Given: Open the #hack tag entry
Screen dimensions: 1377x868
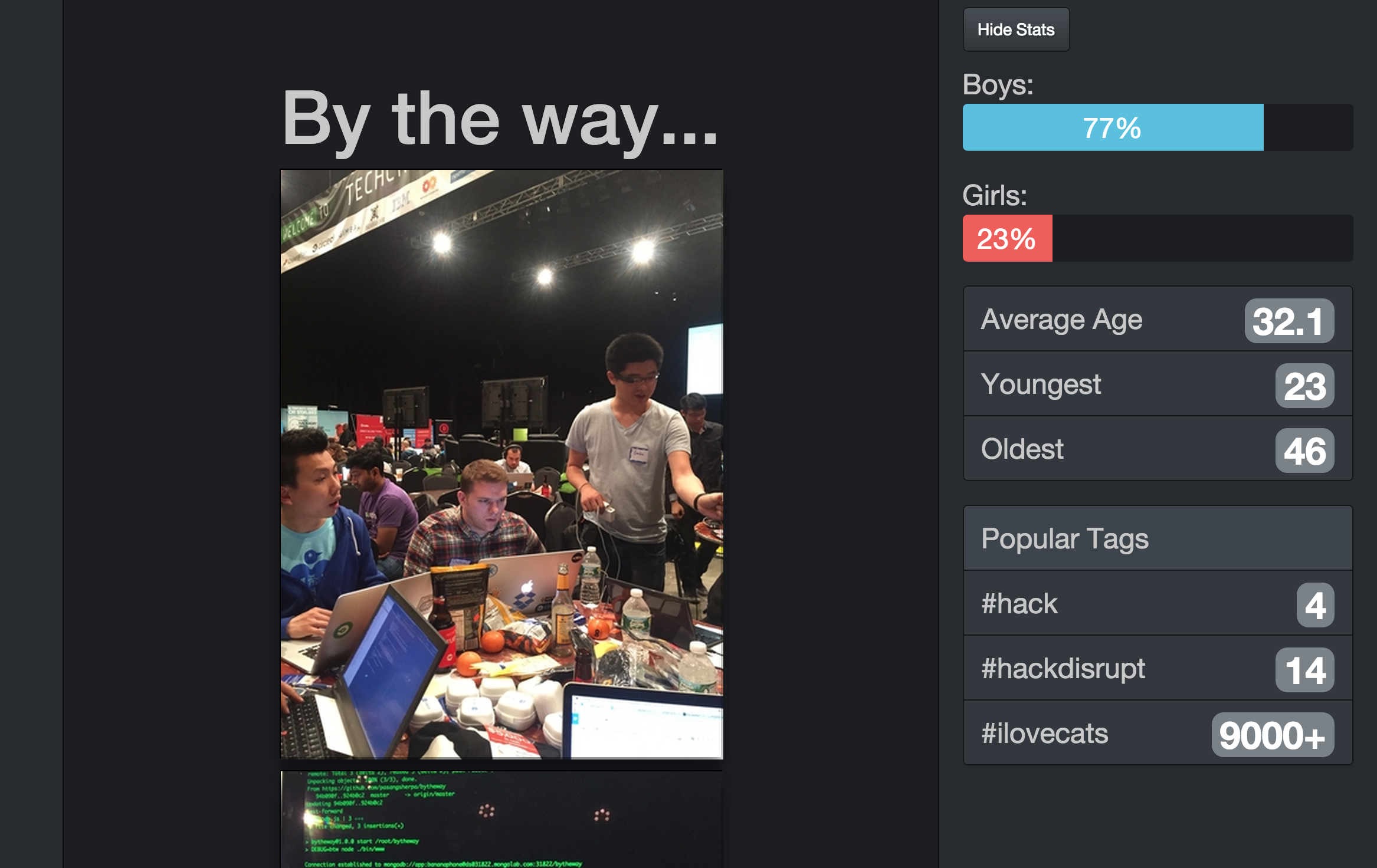Looking at the screenshot, I should [1158, 603].
